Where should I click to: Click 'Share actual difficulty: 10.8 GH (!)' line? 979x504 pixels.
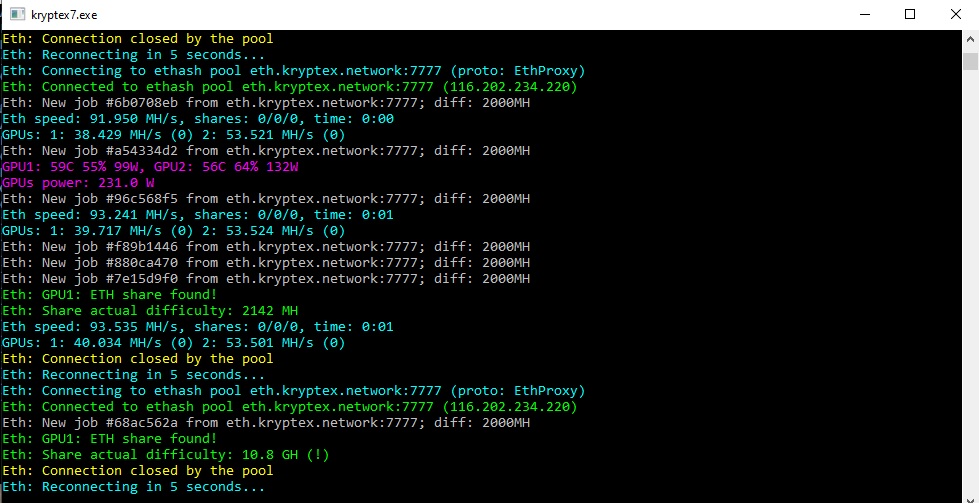[x=165, y=455]
